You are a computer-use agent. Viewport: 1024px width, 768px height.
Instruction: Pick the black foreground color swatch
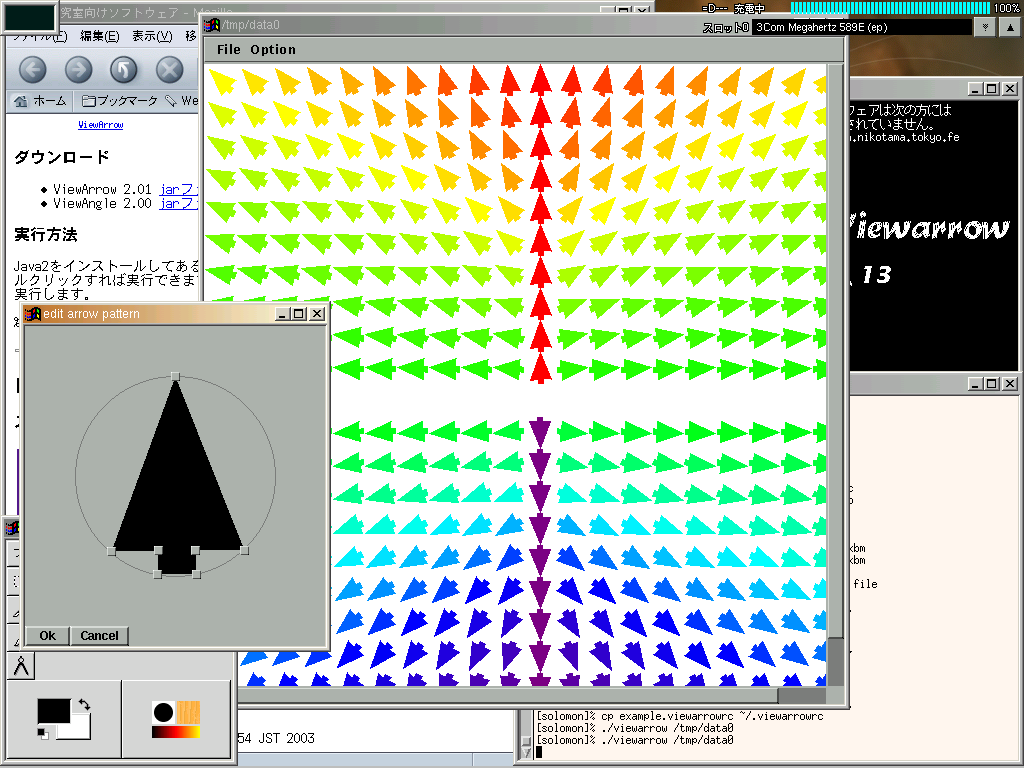coord(54,711)
